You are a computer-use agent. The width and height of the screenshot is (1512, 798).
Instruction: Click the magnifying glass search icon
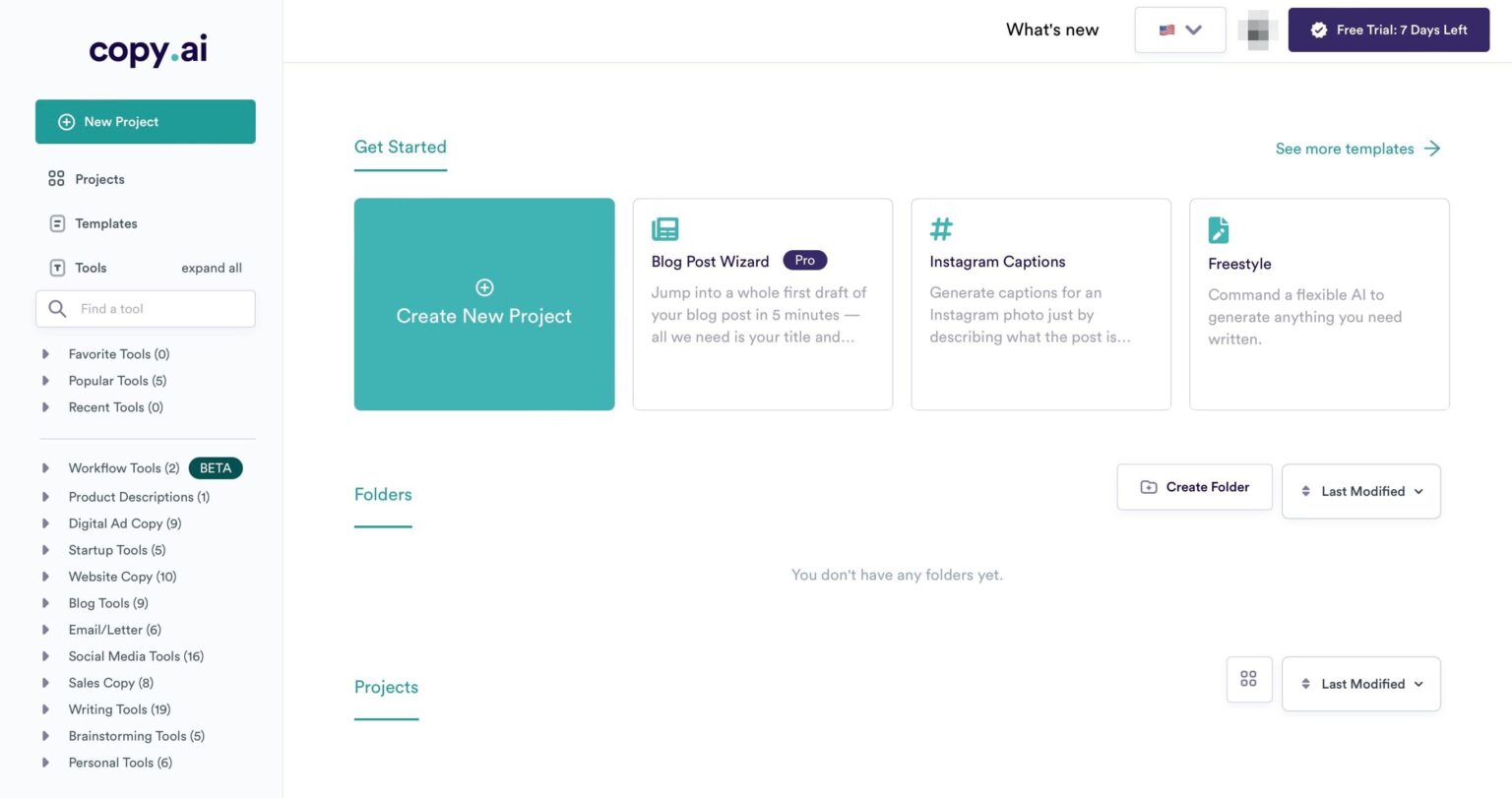tap(57, 309)
